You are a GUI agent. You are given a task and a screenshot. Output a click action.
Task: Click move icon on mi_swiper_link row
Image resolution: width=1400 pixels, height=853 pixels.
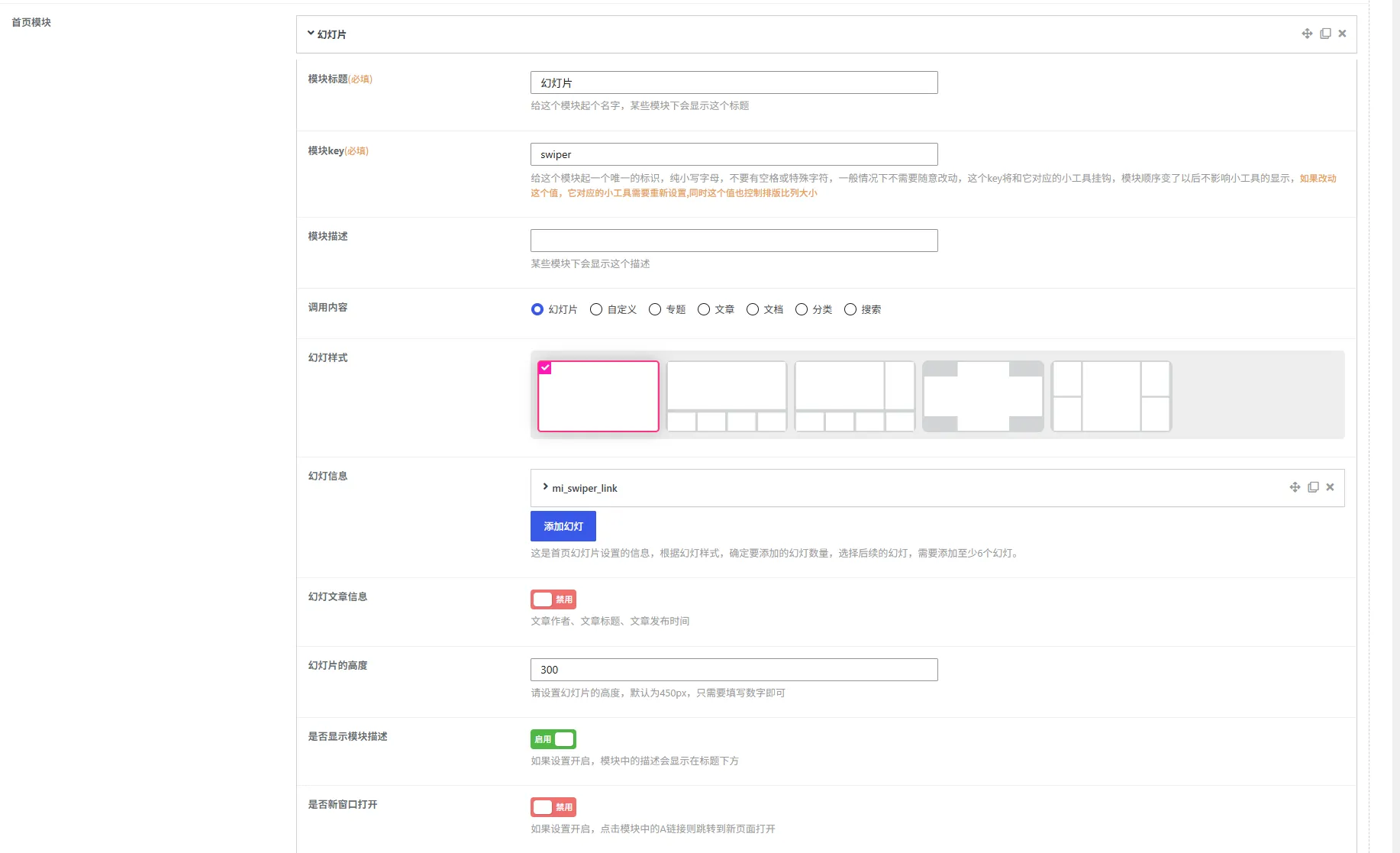[1295, 487]
